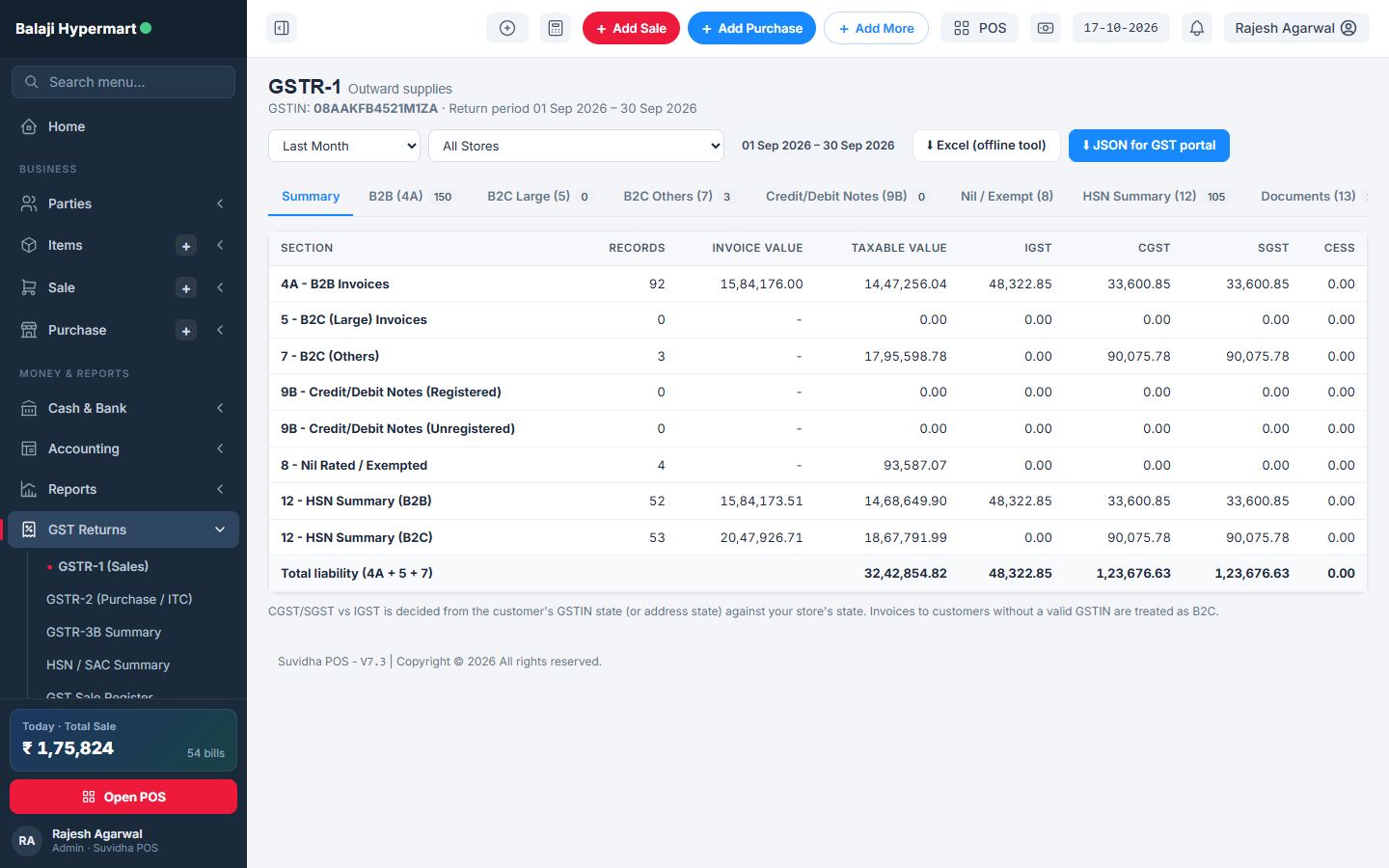Click the Parties people icon

29,203
